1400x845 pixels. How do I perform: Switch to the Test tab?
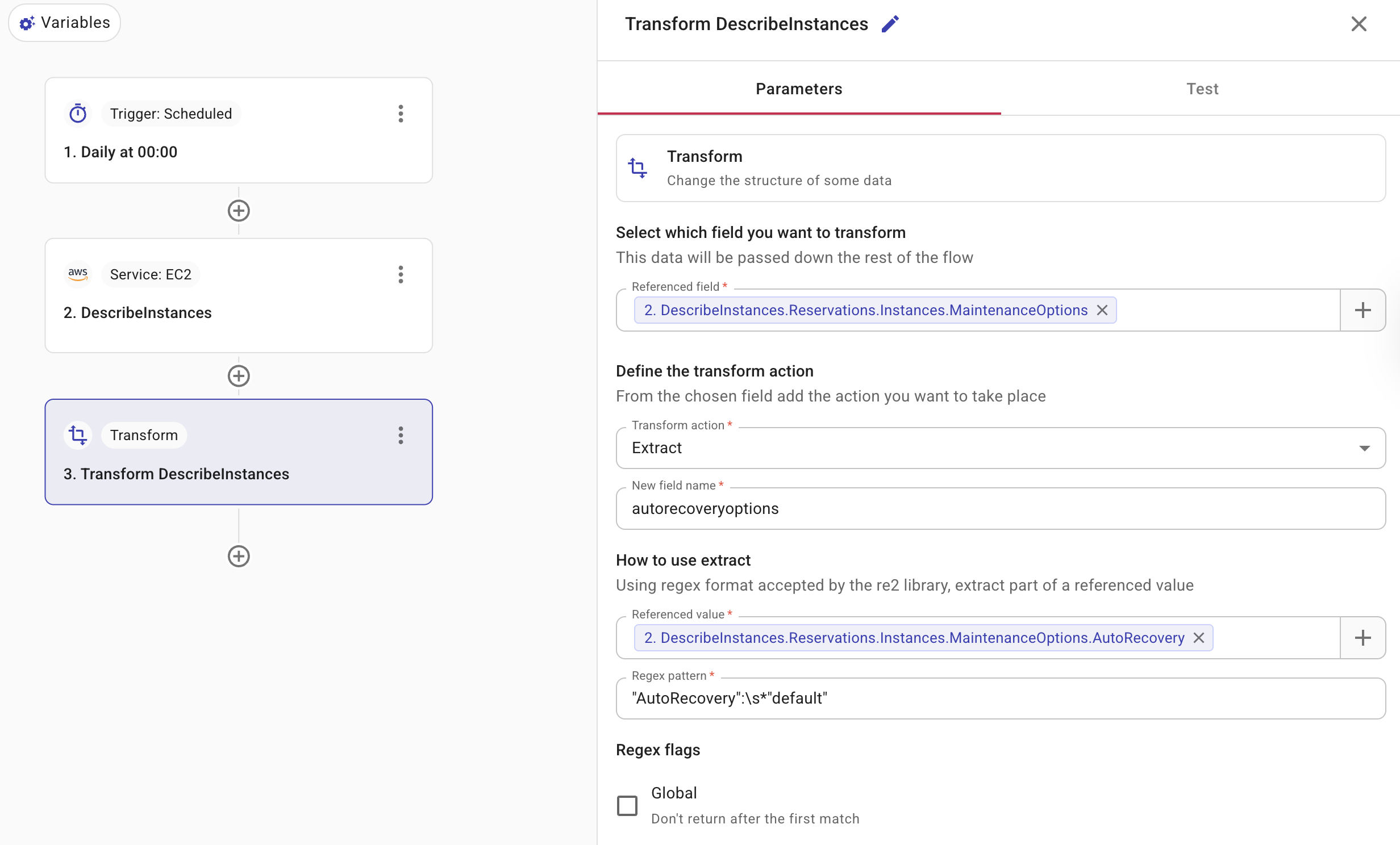[1202, 89]
